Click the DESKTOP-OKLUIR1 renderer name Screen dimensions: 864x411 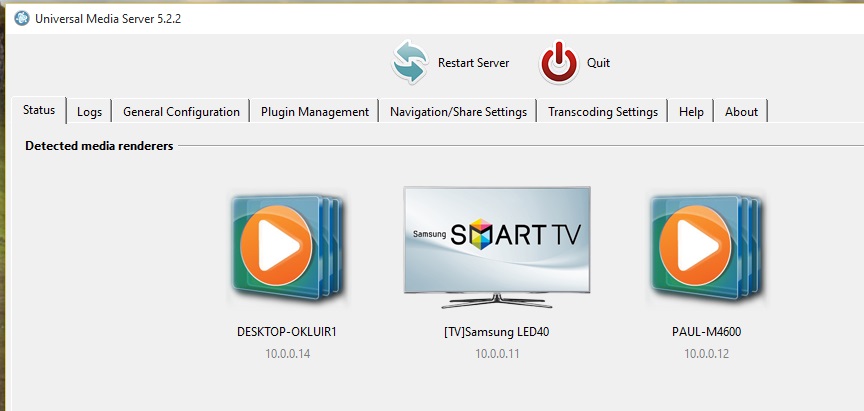[x=287, y=332]
